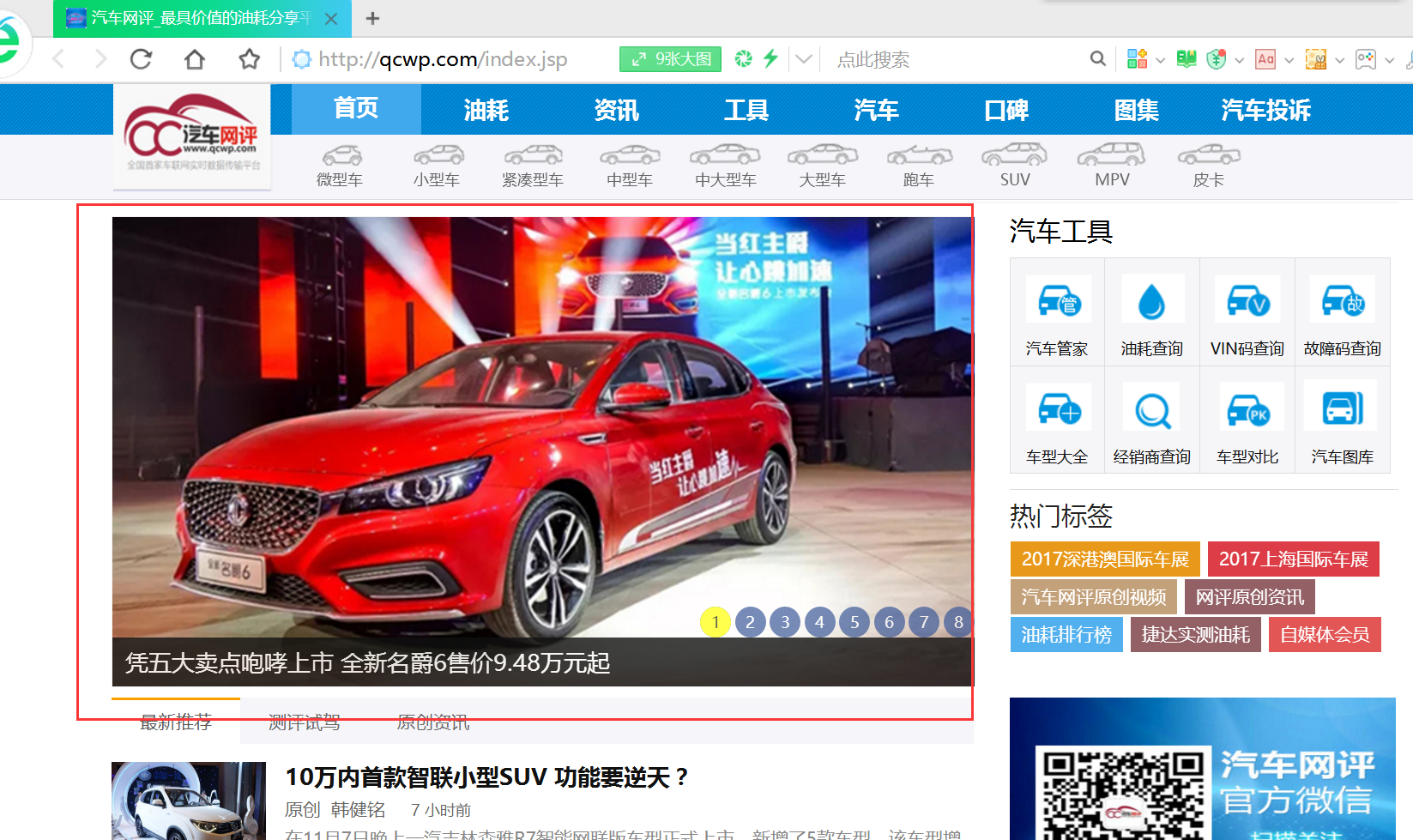Select the 汽车投诉 navigation tab
Screen dimensions: 1413x840
click(1266, 110)
